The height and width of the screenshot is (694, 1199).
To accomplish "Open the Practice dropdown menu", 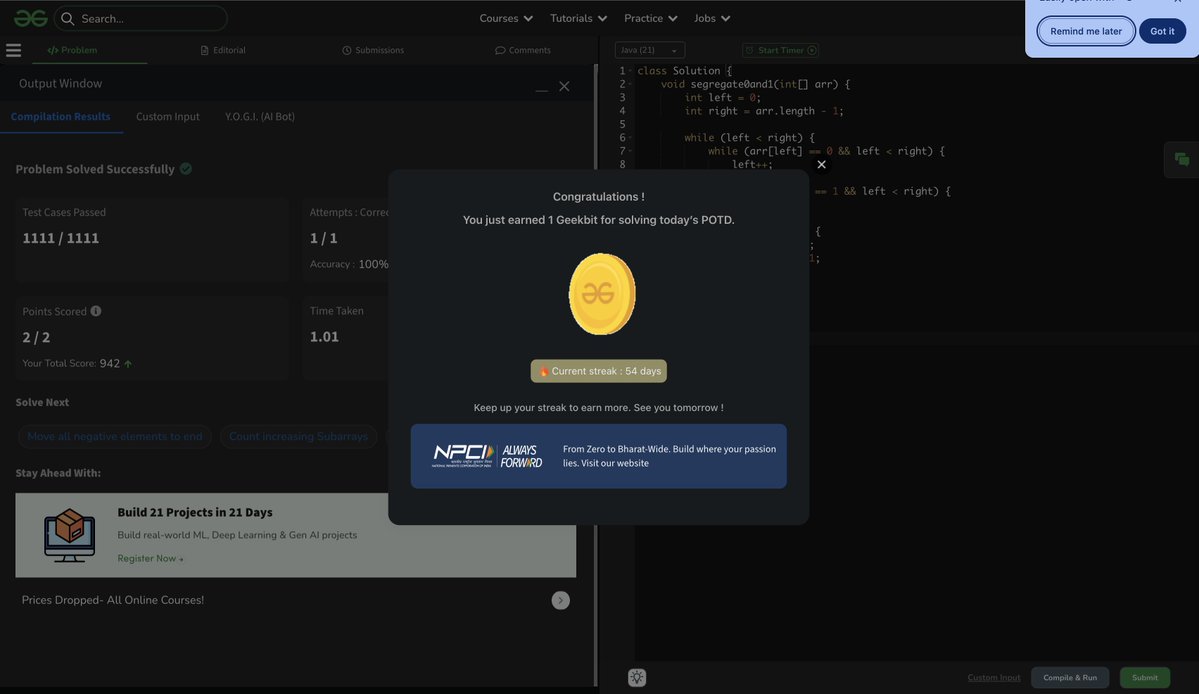I will (x=650, y=18).
